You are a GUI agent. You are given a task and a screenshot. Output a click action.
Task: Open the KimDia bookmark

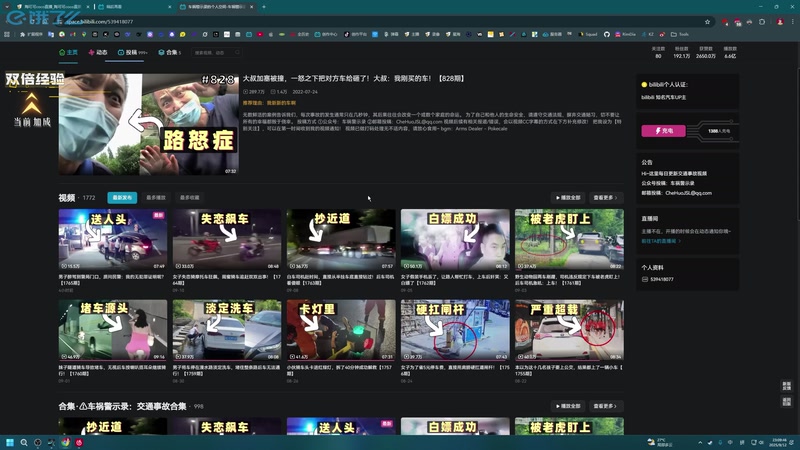pyautogui.click(x=625, y=35)
